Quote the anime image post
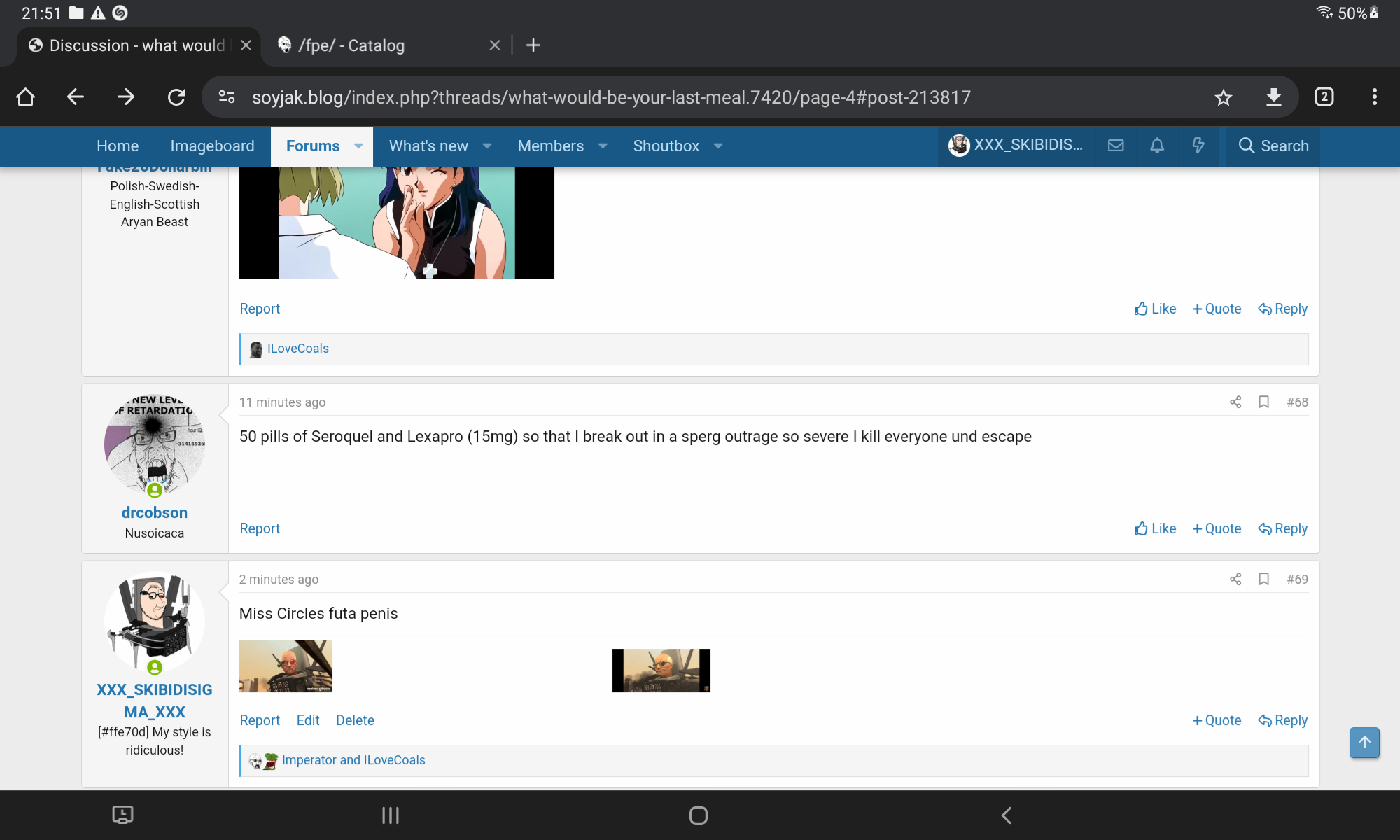The width and height of the screenshot is (1400, 840). pyautogui.click(x=1217, y=309)
